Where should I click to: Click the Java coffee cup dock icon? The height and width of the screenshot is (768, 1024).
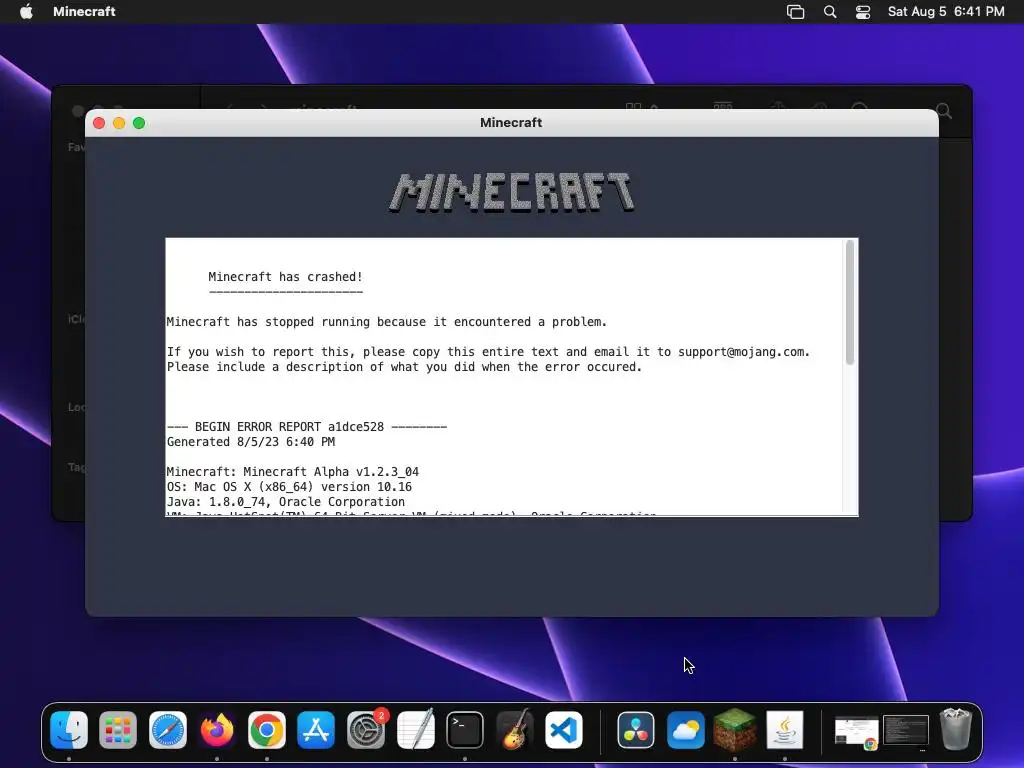click(x=784, y=729)
